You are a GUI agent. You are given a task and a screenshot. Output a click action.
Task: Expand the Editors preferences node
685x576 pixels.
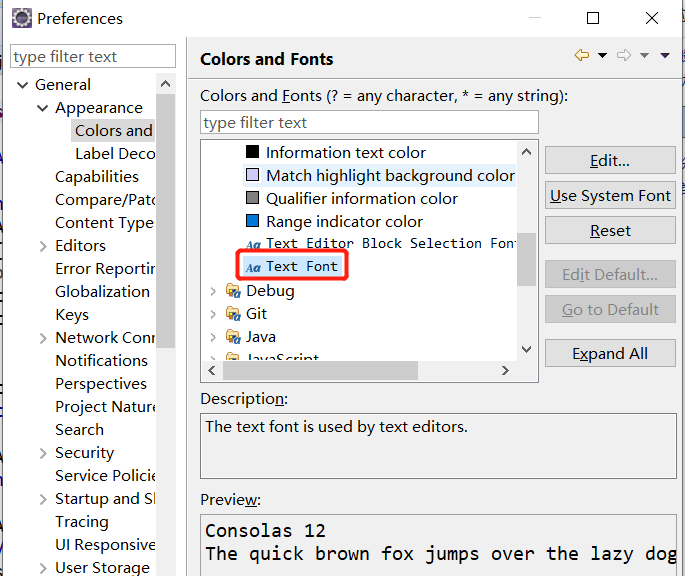click(x=42, y=246)
